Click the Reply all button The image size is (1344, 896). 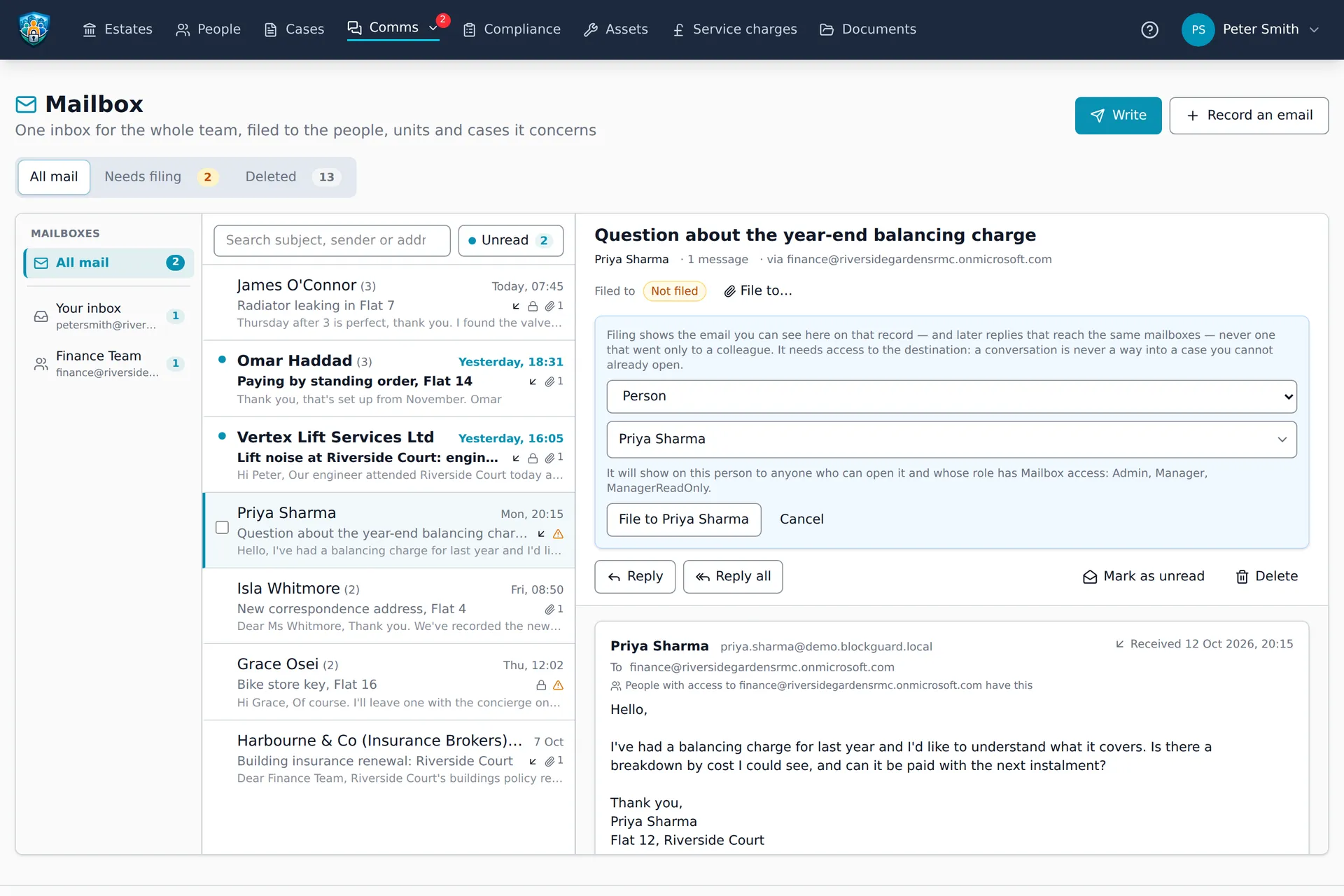tap(732, 577)
